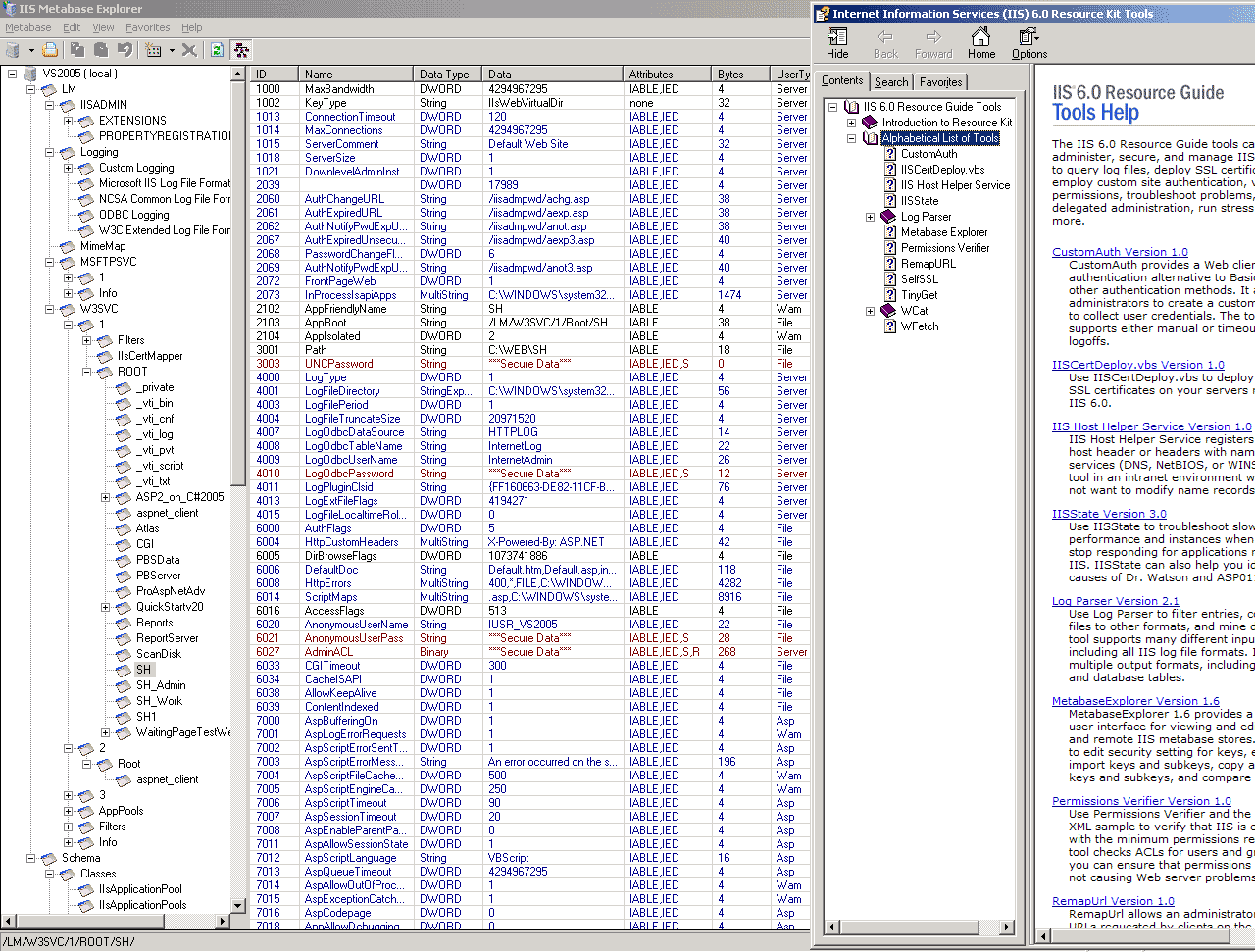This screenshot has height=952, width=1255.
Task: Switch to the Favorites tab in help
Action: point(941,82)
